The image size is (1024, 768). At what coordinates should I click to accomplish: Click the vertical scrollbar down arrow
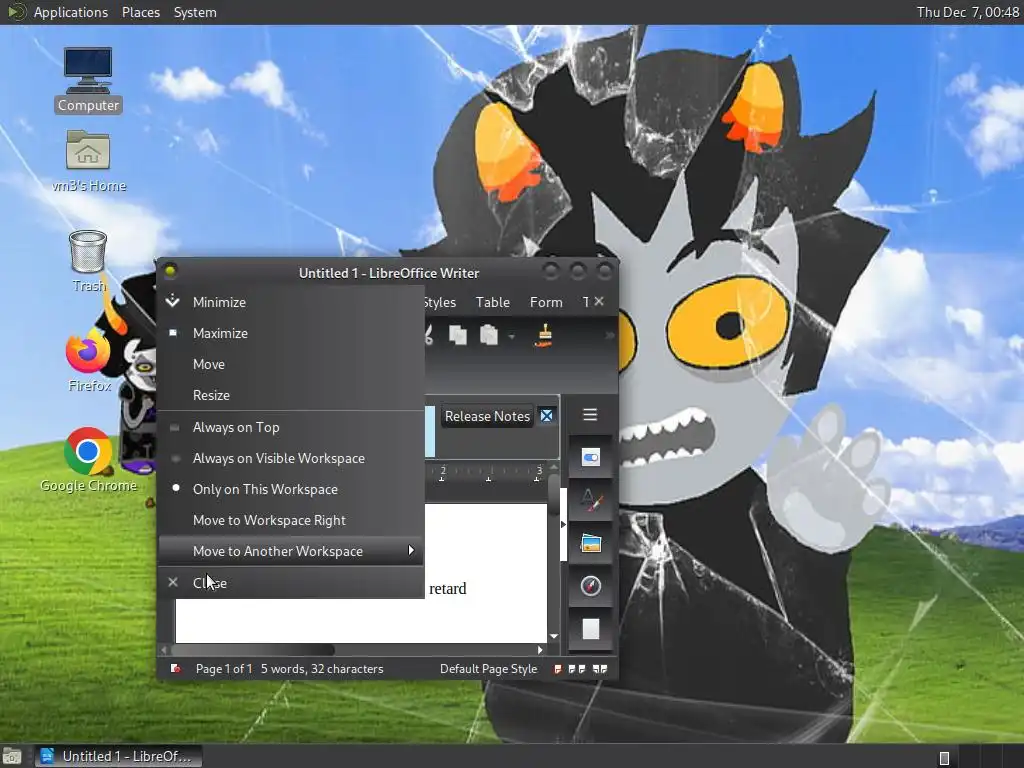click(554, 636)
